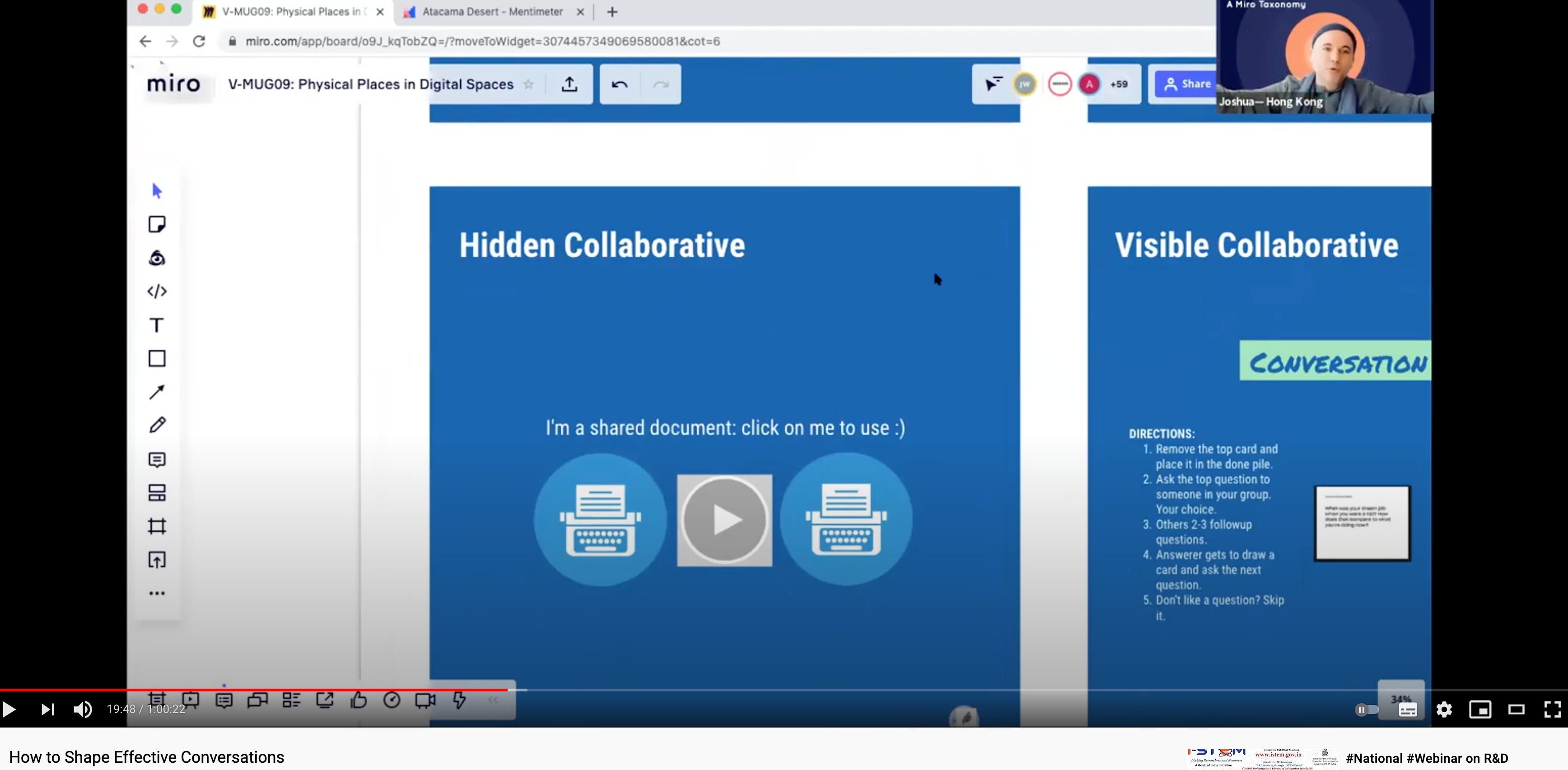Play the YouTube video
Viewport: 1568px width, 770px height.
pos(9,709)
